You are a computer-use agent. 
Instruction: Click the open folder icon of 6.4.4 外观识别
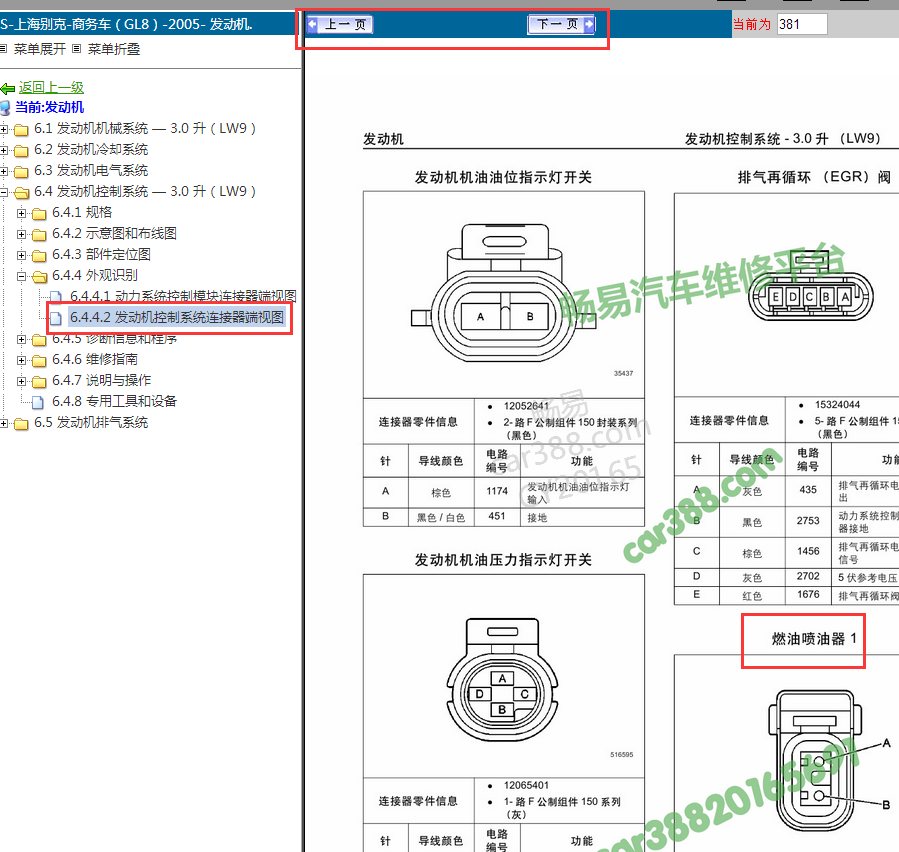pyautogui.click(x=37, y=276)
